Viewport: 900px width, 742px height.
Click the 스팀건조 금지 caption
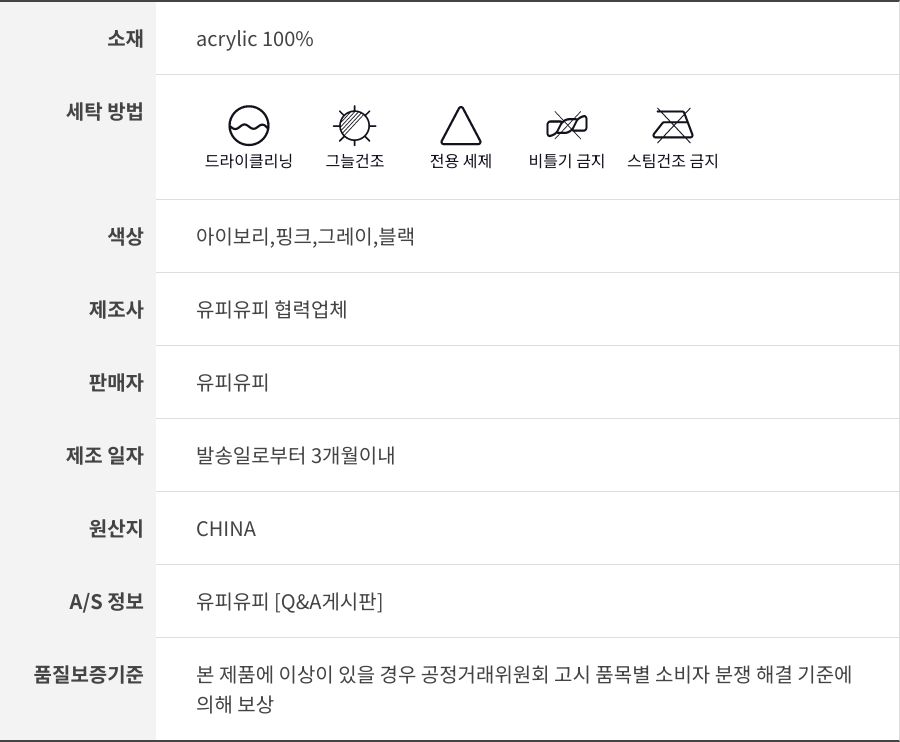(x=673, y=161)
